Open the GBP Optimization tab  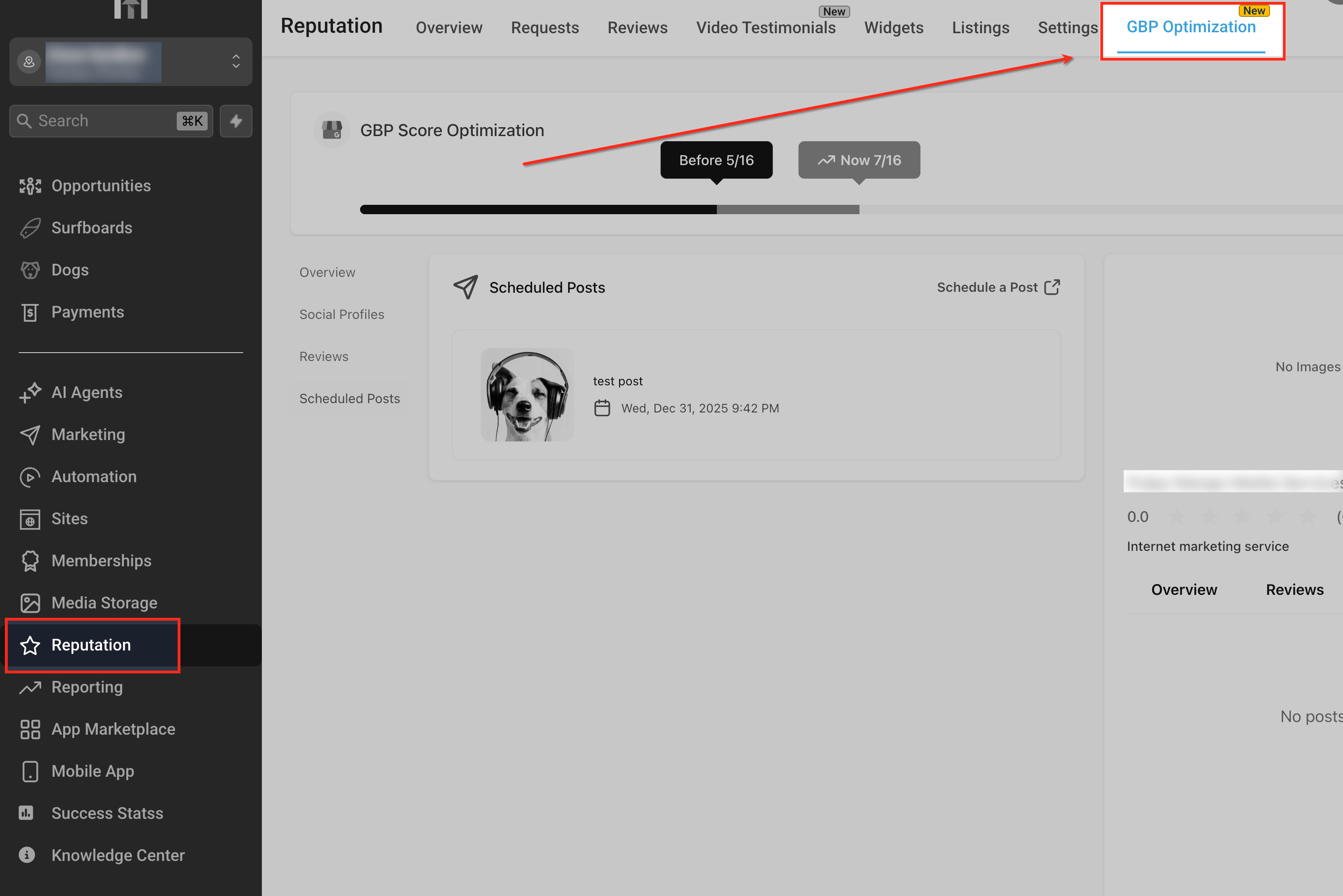(x=1191, y=28)
